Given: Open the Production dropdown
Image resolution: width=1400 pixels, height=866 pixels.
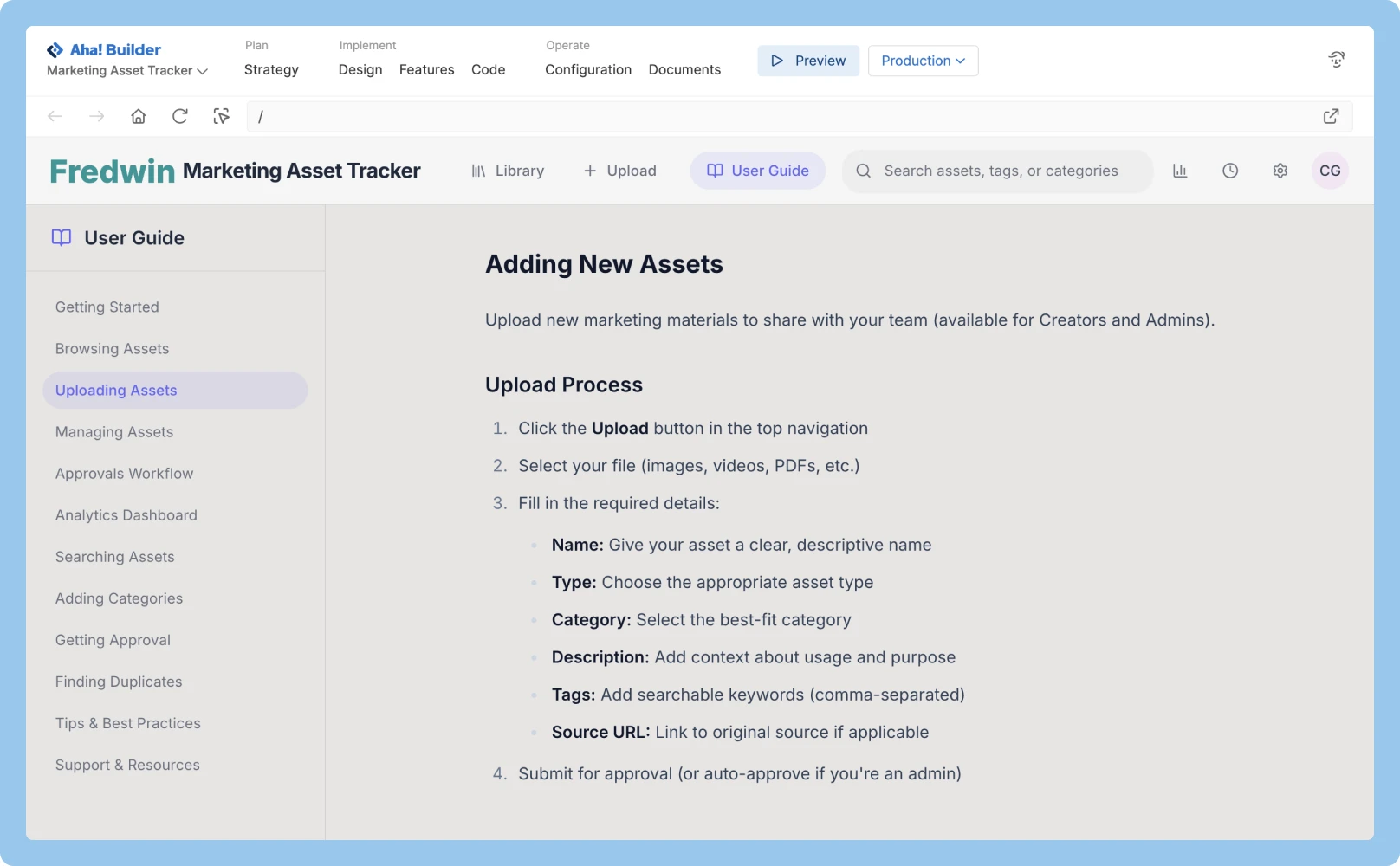Looking at the screenshot, I should pyautogui.click(x=922, y=61).
